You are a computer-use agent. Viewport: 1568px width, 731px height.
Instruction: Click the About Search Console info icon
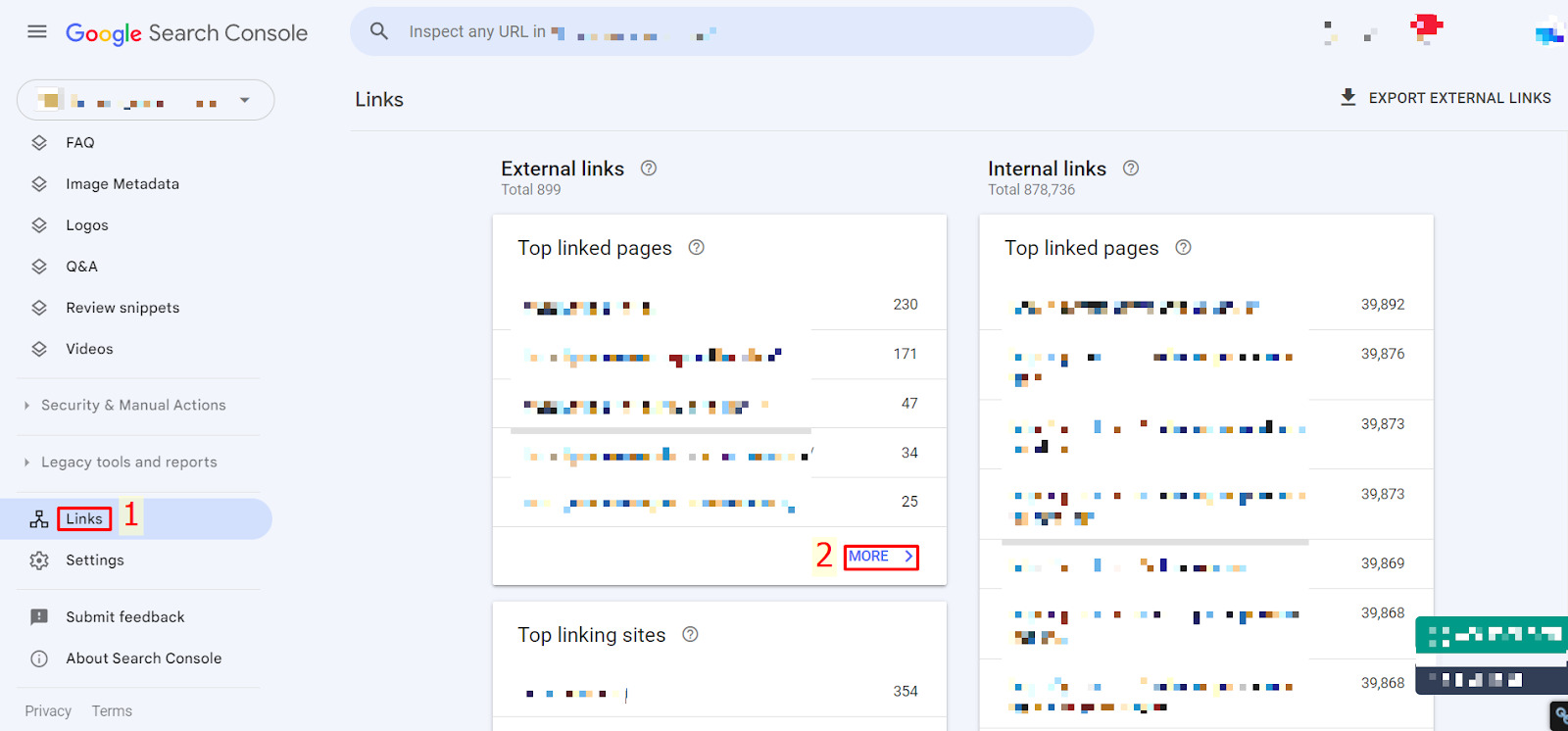(39, 658)
